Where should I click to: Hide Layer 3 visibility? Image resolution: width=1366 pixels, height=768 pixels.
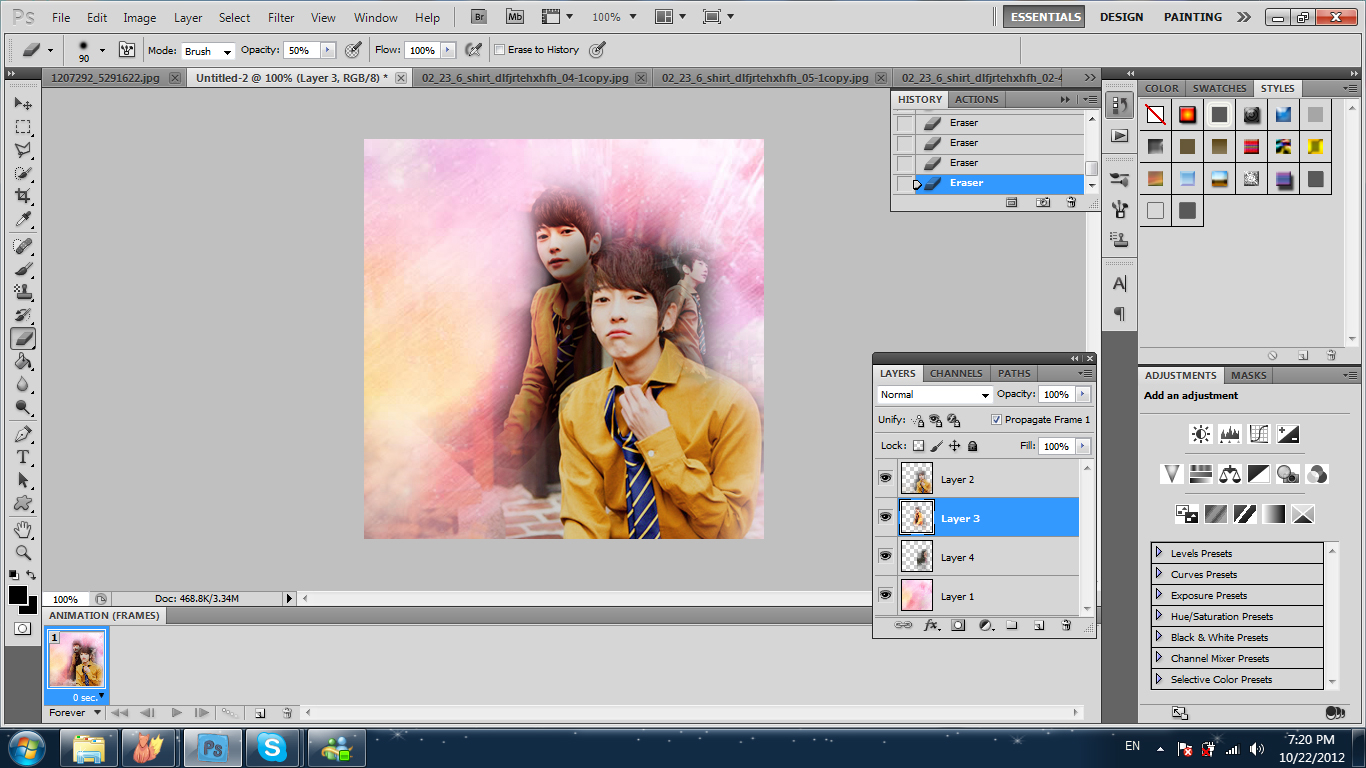click(885, 517)
